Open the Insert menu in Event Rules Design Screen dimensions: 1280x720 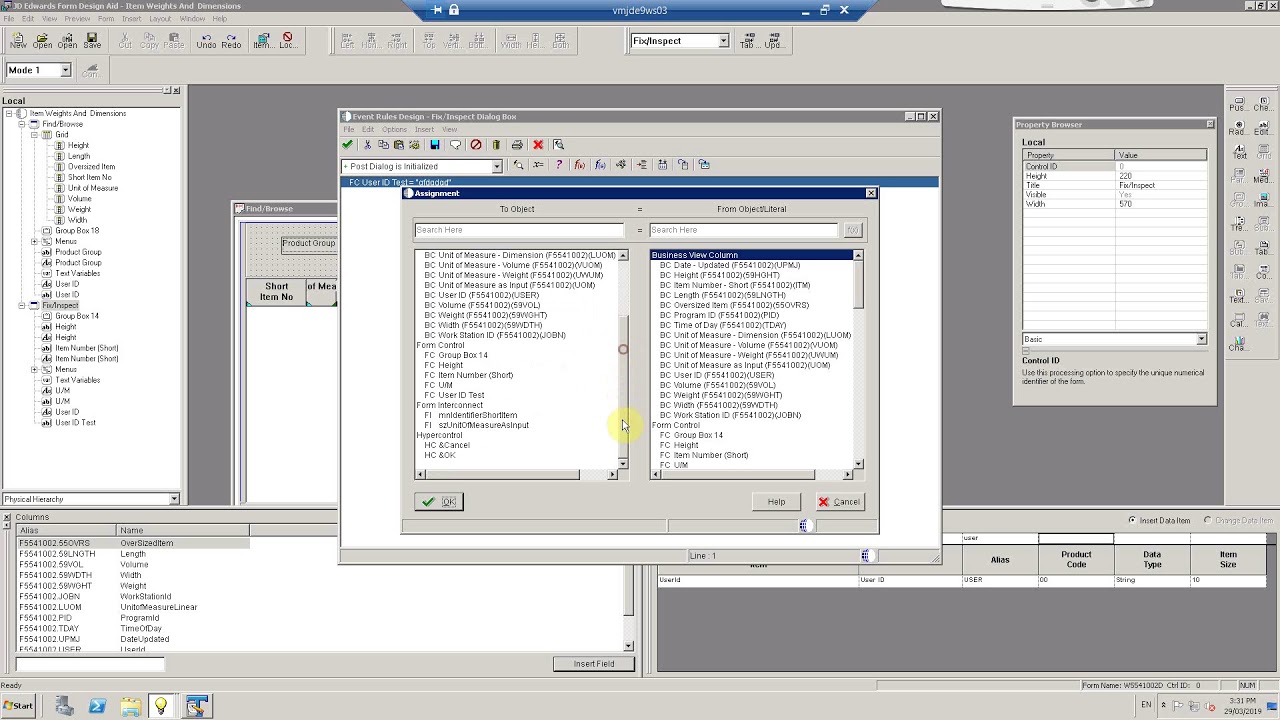pos(424,129)
